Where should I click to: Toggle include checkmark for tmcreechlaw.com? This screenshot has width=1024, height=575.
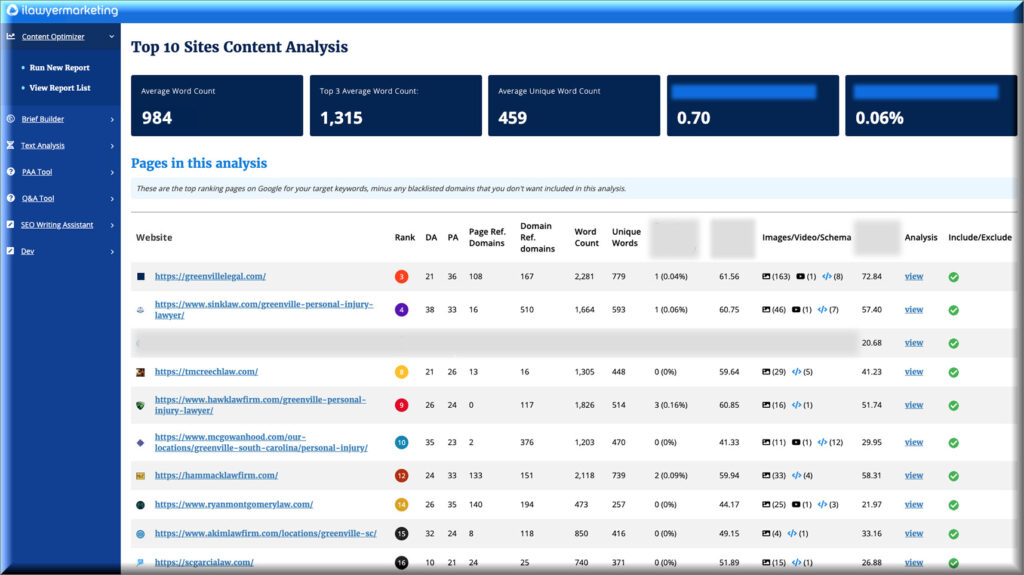(x=953, y=372)
